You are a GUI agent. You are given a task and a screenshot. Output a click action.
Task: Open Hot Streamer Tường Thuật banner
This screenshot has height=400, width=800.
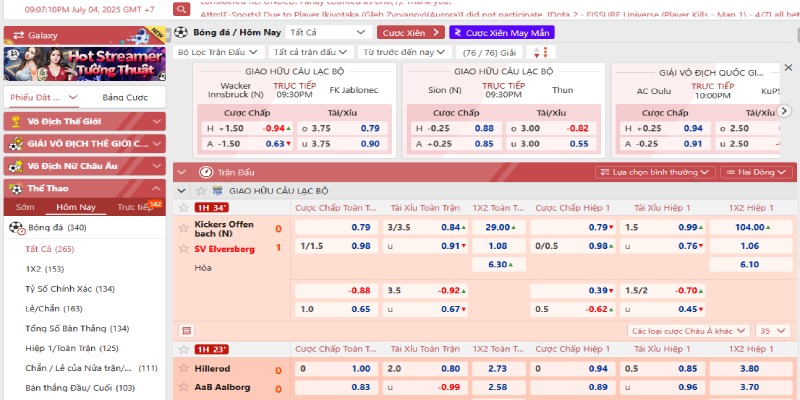85,64
